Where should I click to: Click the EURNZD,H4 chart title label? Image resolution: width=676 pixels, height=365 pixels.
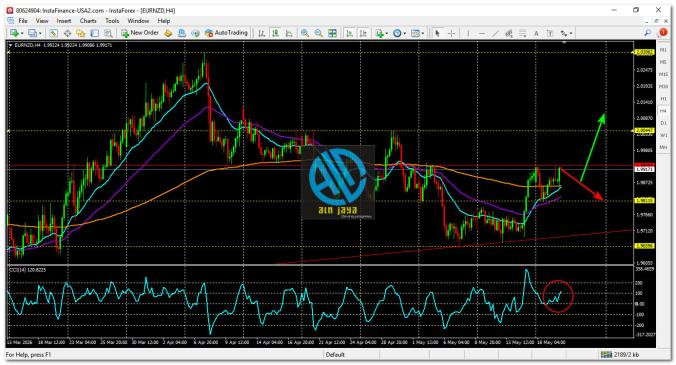point(27,45)
